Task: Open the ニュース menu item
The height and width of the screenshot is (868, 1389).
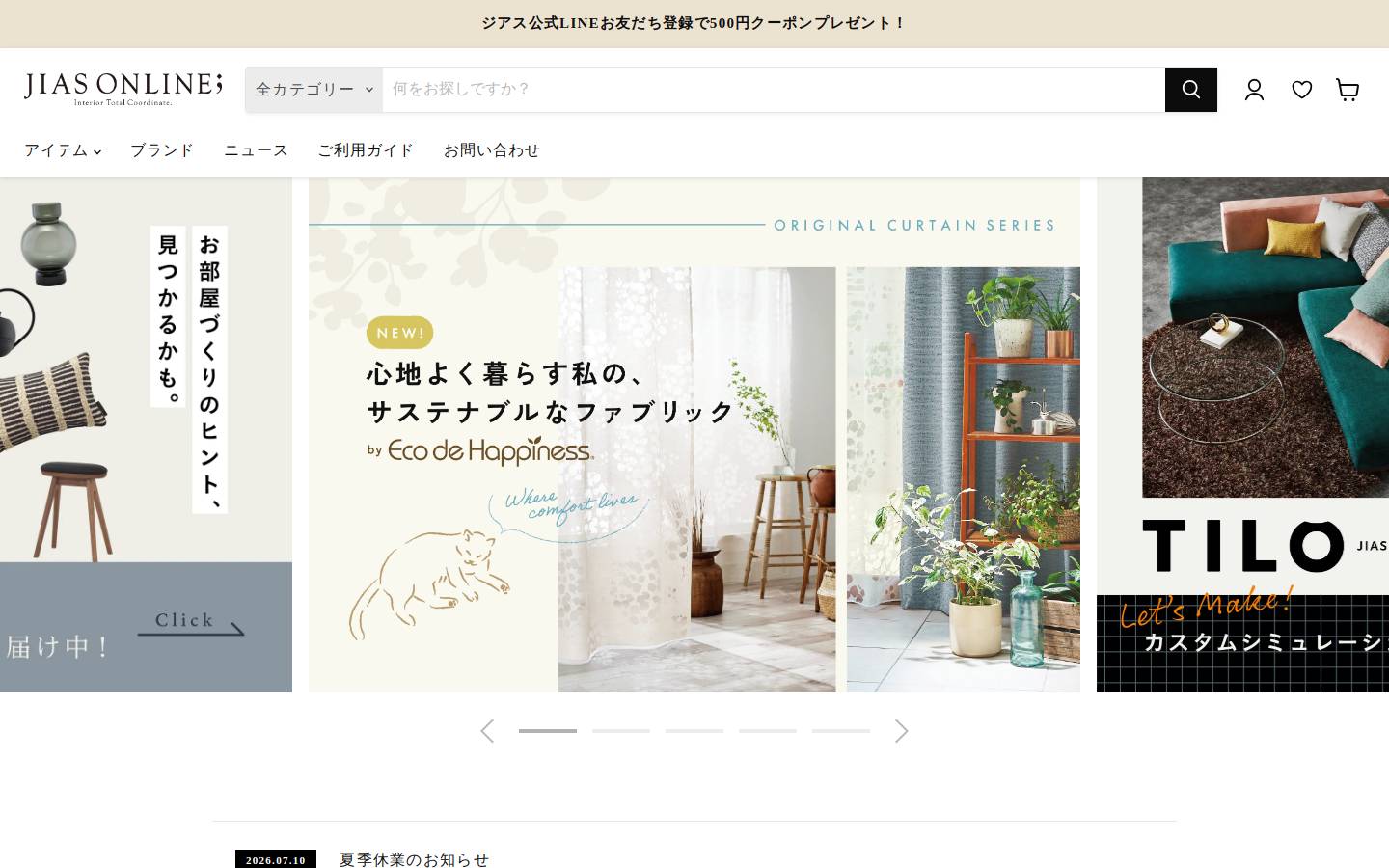Action: 256,150
